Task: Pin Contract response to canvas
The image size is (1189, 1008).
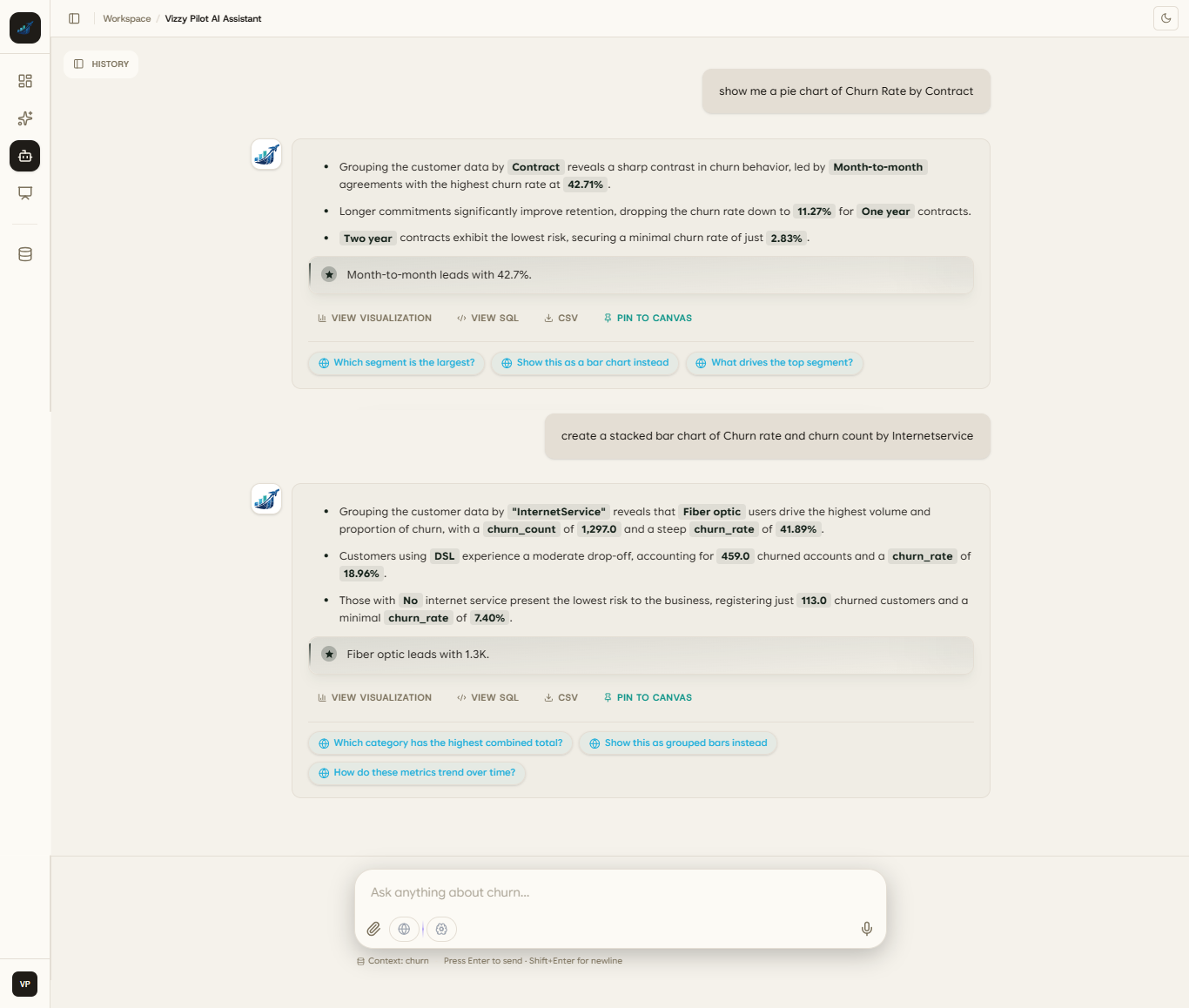Action: tap(648, 319)
